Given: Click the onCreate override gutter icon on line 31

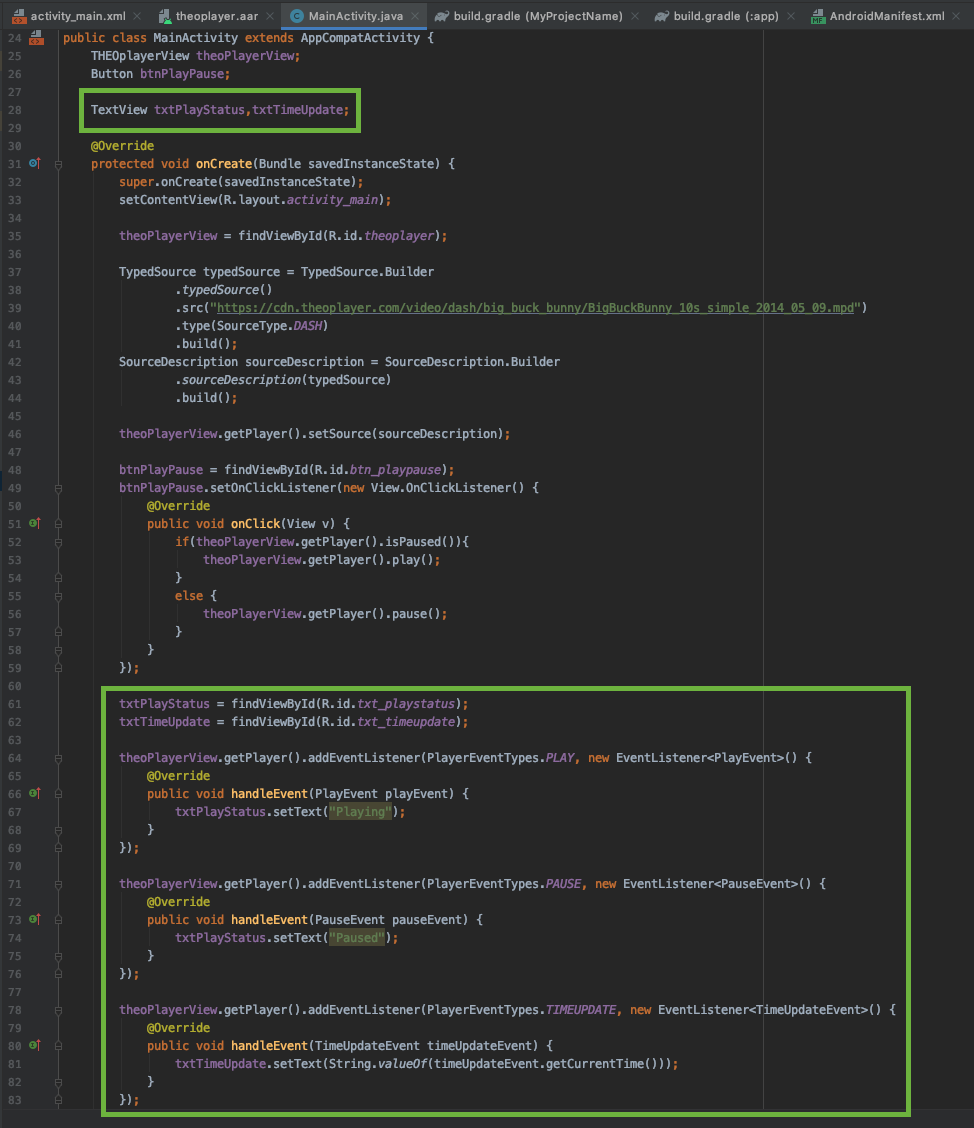Looking at the screenshot, I should [x=35, y=162].
